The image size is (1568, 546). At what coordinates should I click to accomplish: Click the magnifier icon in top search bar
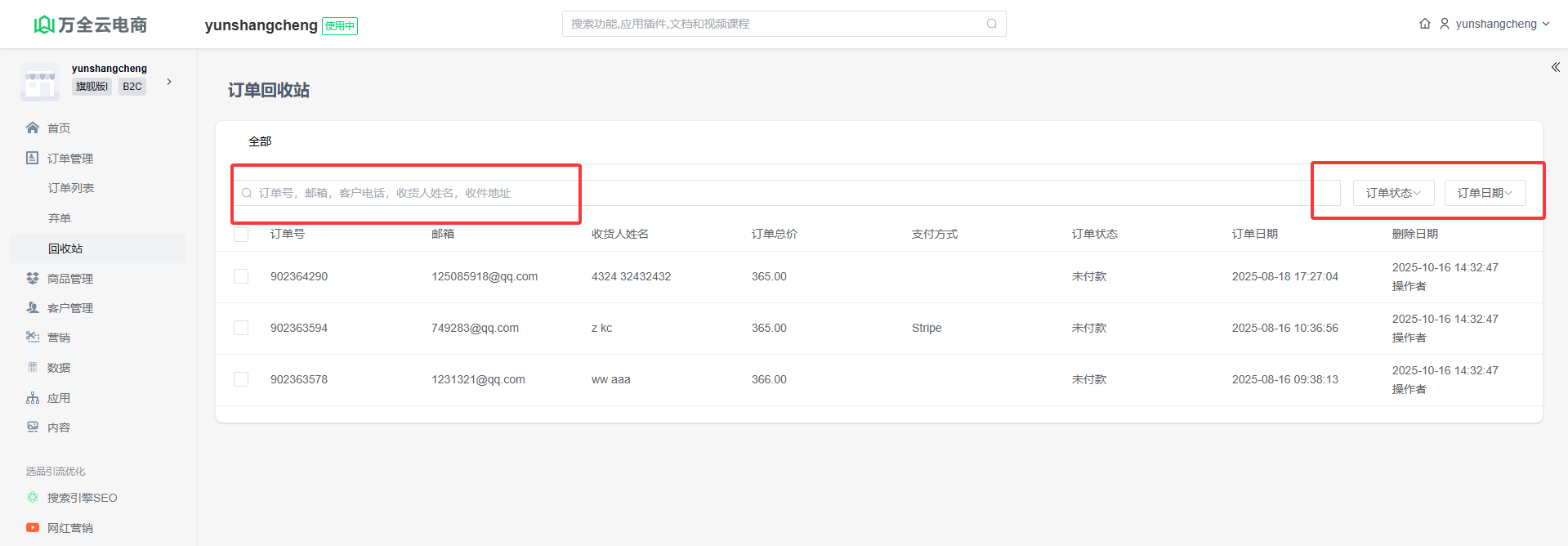(991, 24)
